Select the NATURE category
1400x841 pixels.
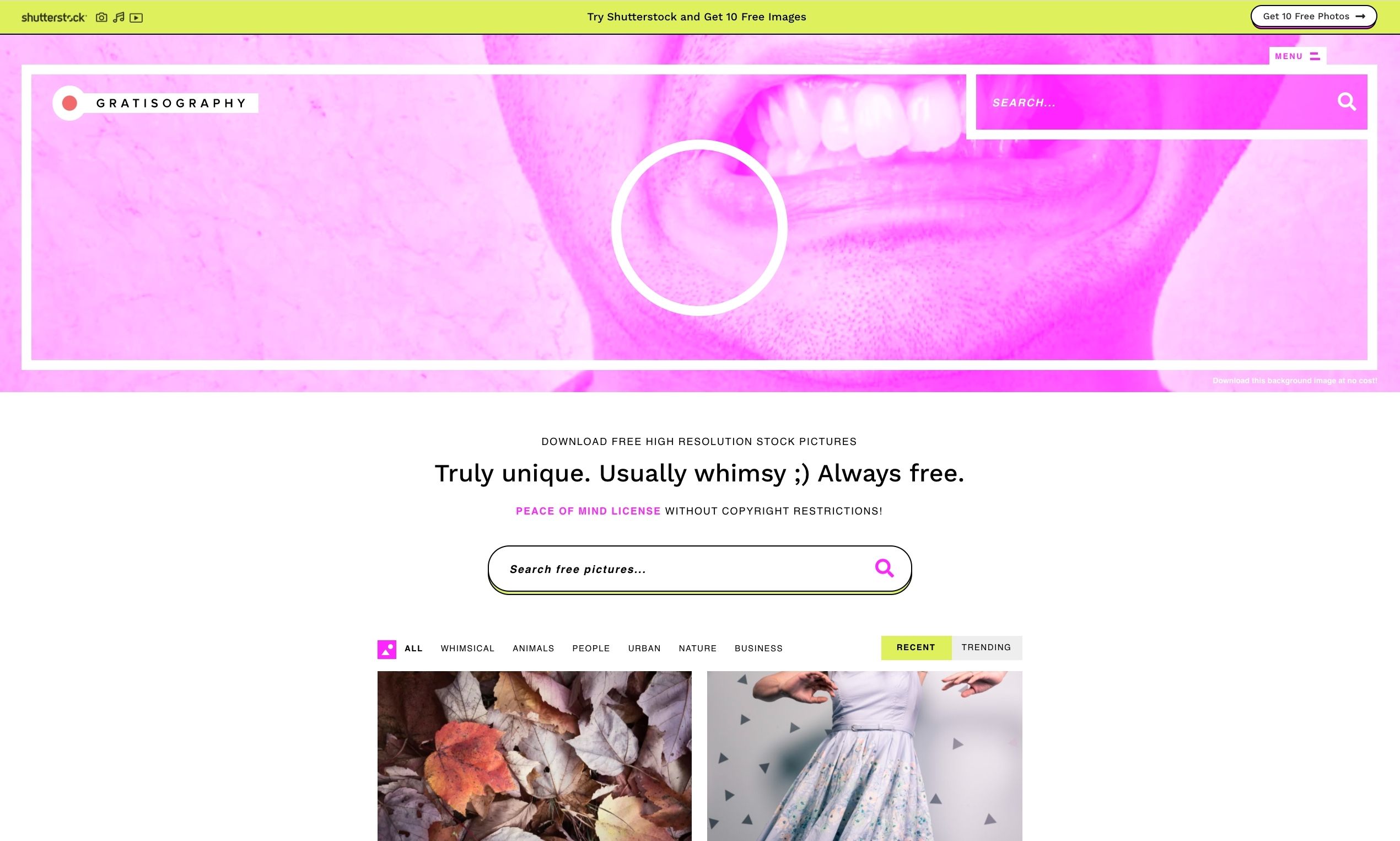click(698, 649)
